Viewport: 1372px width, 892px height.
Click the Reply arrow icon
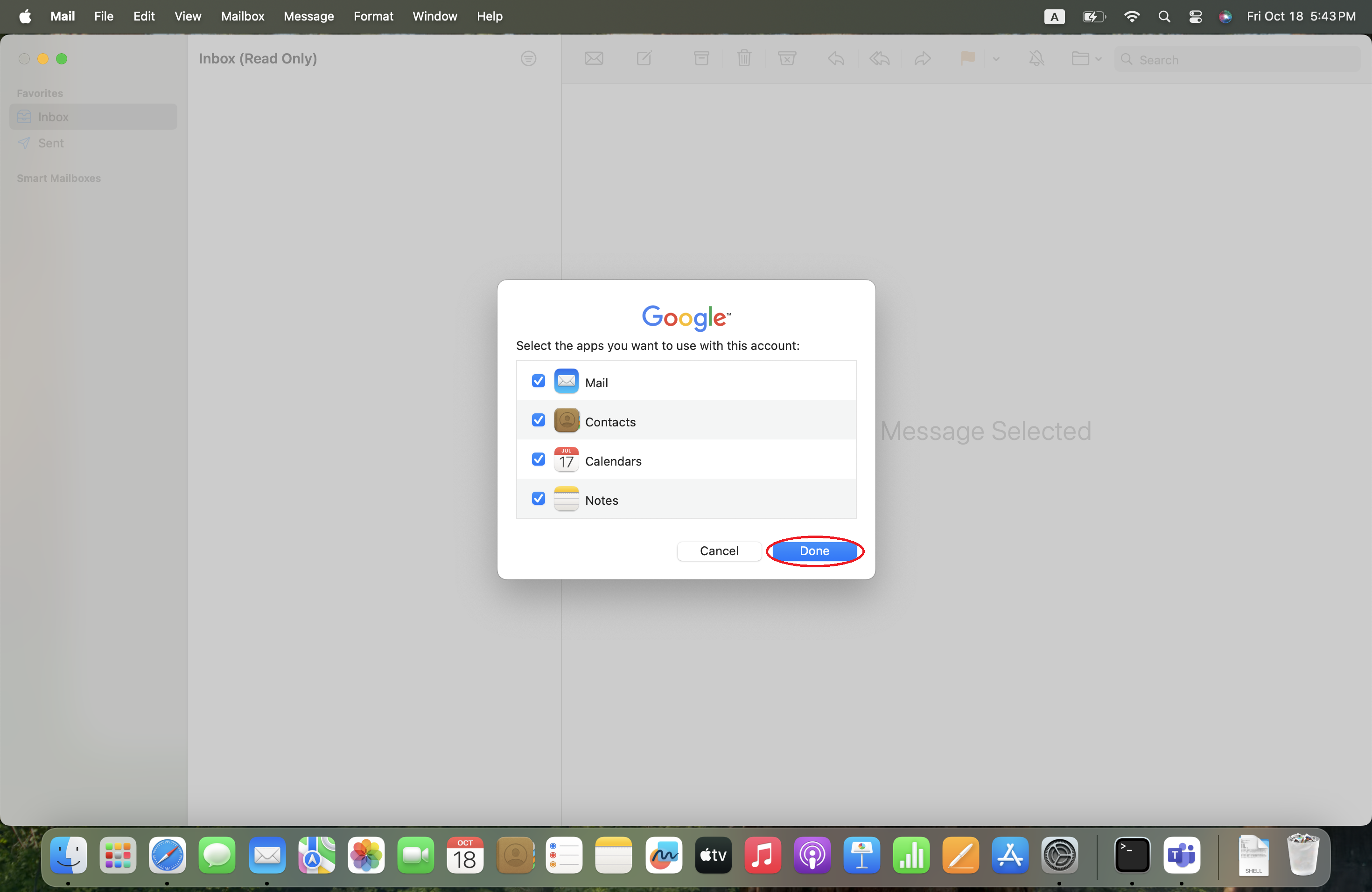click(836, 58)
